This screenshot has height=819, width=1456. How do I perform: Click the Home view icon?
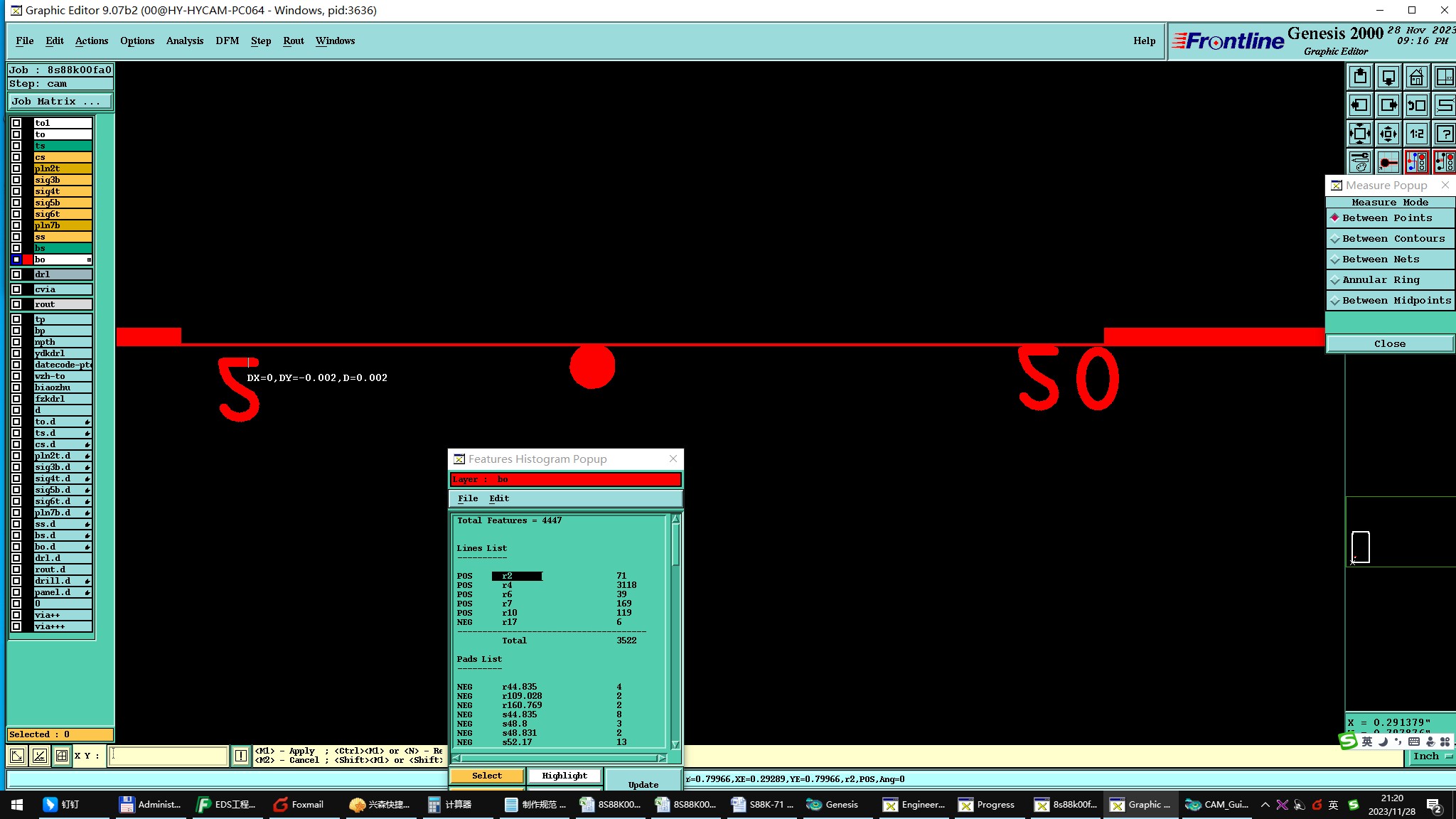point(1416,77)
